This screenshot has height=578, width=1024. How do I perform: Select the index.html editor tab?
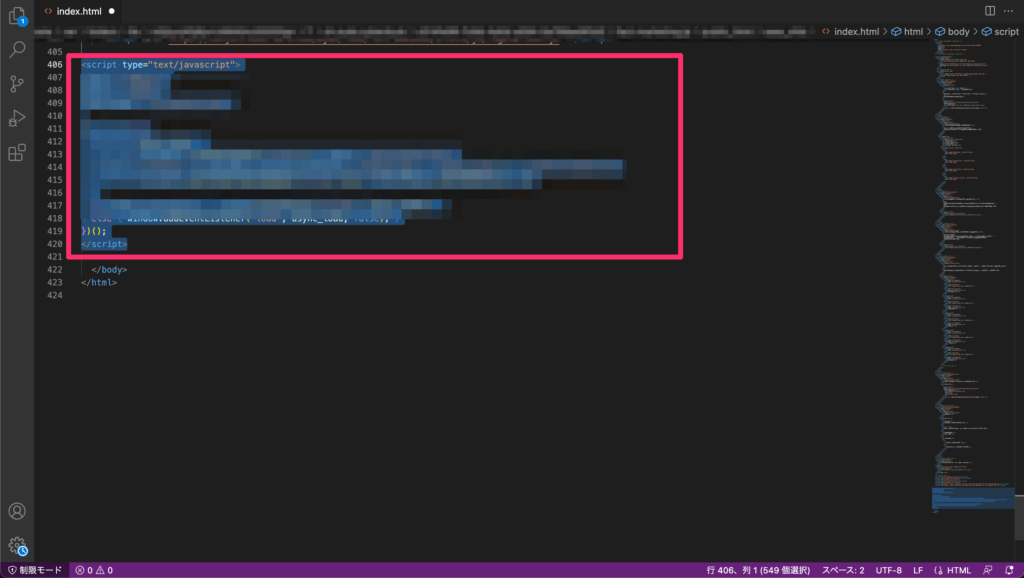[79, 11]
